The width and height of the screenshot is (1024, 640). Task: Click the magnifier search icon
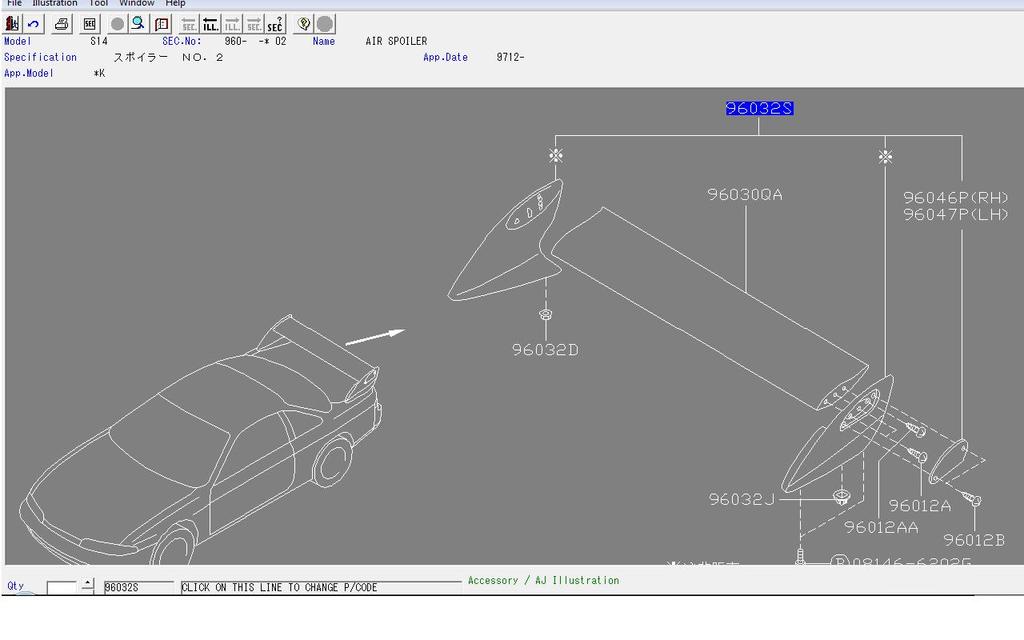point(138,24)
